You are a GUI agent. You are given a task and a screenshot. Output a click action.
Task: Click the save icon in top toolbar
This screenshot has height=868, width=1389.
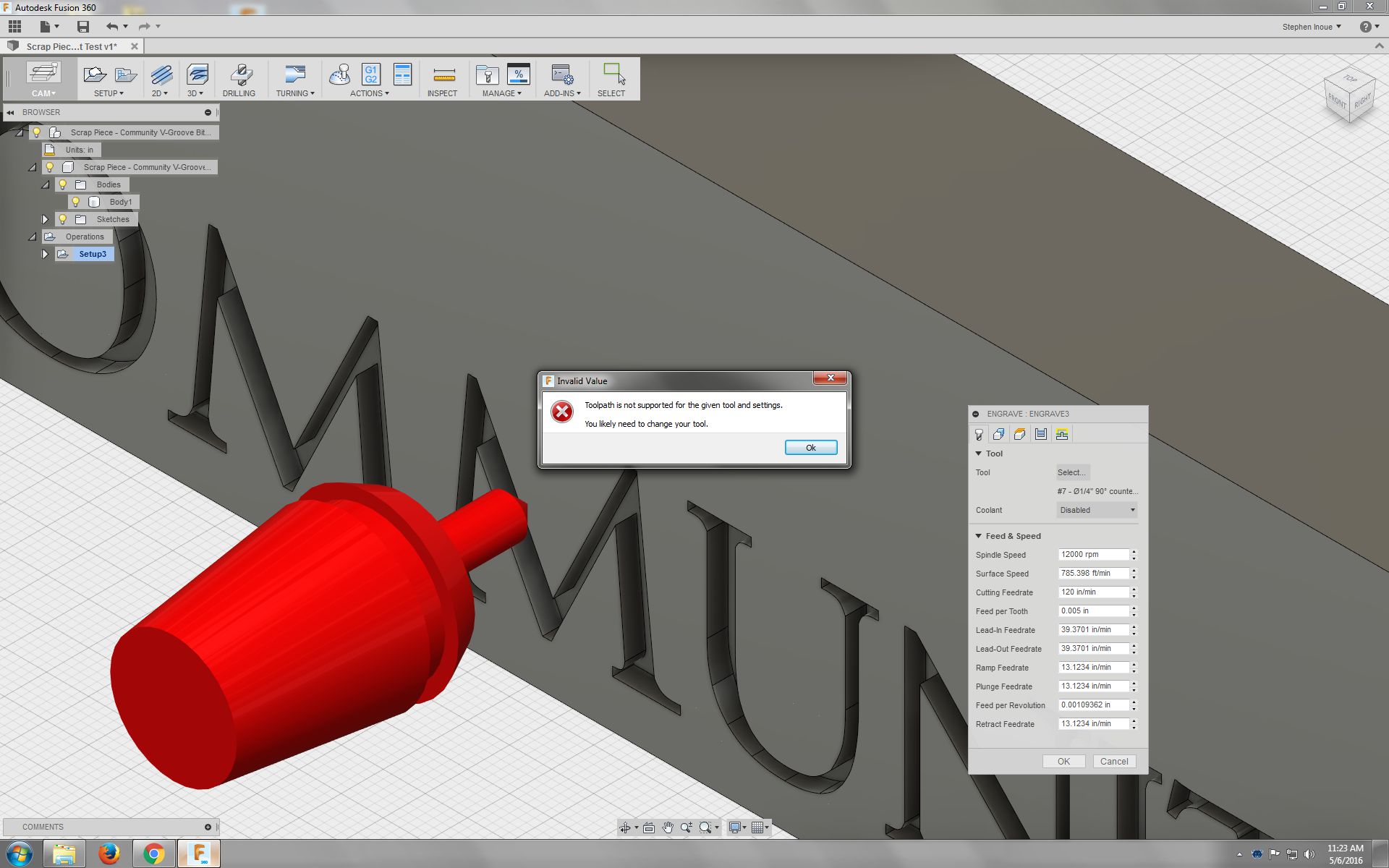83,27
